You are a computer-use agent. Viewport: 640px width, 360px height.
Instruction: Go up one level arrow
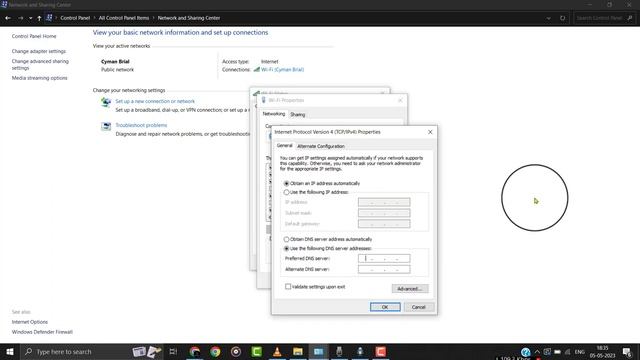tap(39, 18)
